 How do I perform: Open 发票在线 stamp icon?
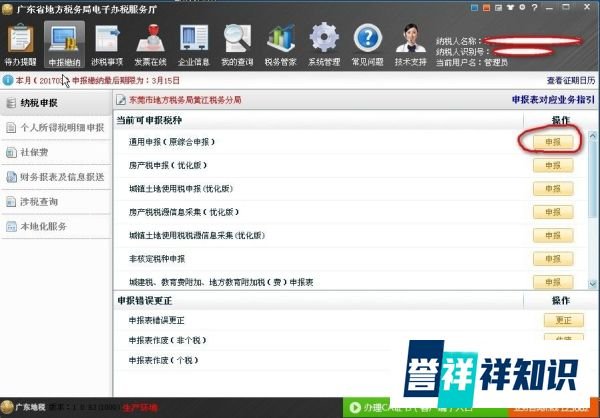click(150, 44)
